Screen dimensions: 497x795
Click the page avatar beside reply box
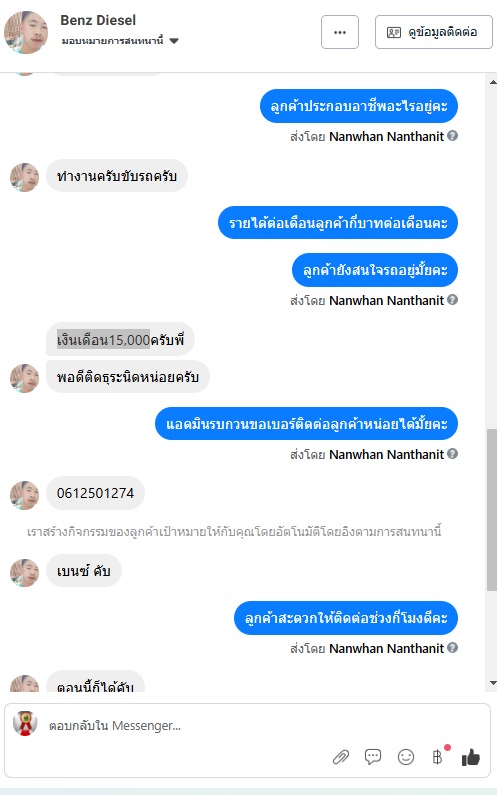point(25,724)
